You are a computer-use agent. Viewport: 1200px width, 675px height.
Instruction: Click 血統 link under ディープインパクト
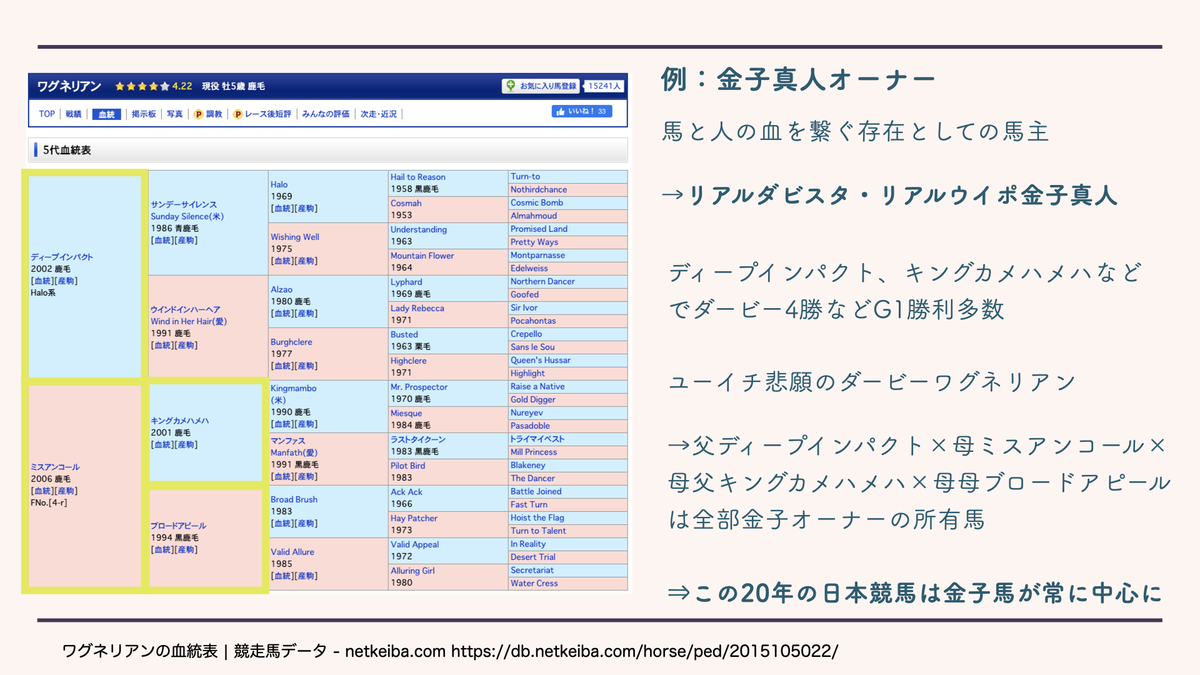42,281
